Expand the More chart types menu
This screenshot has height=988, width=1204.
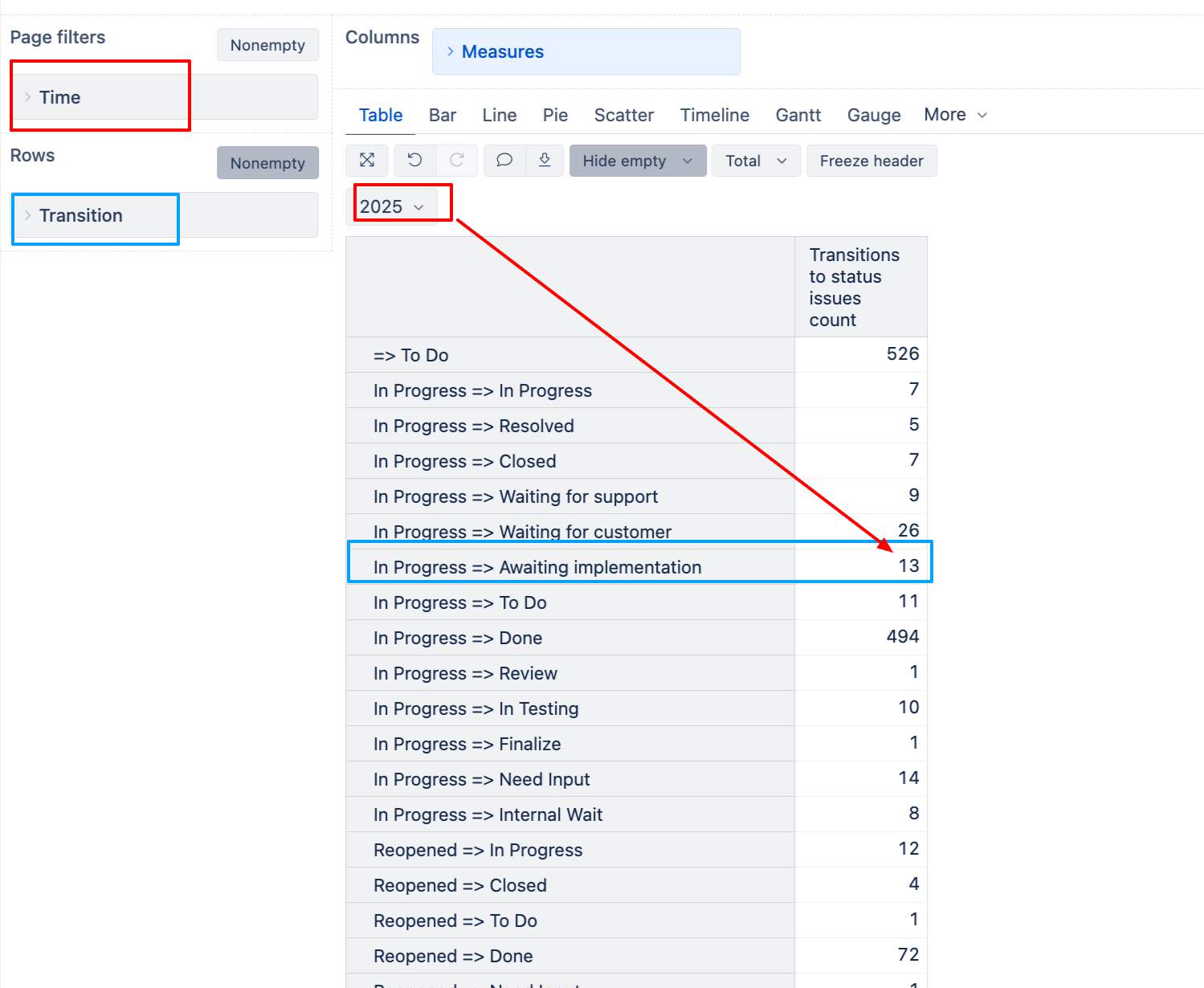(955, 115)
